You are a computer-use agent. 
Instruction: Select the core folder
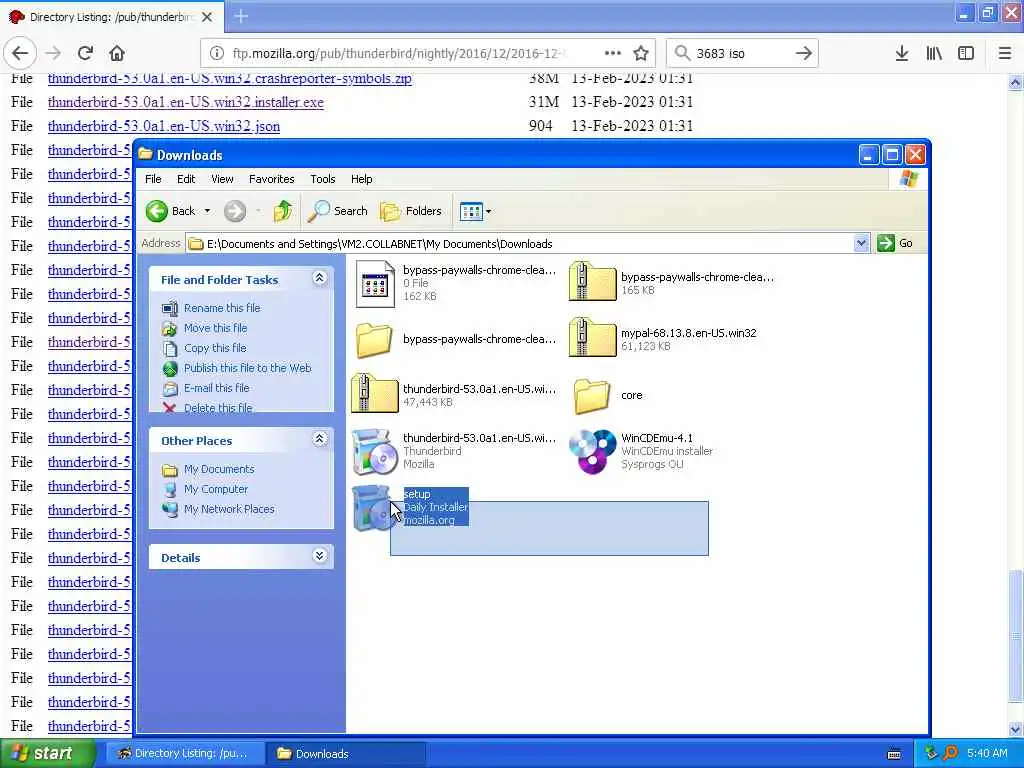pyautogui.click(x=592, y=395)
